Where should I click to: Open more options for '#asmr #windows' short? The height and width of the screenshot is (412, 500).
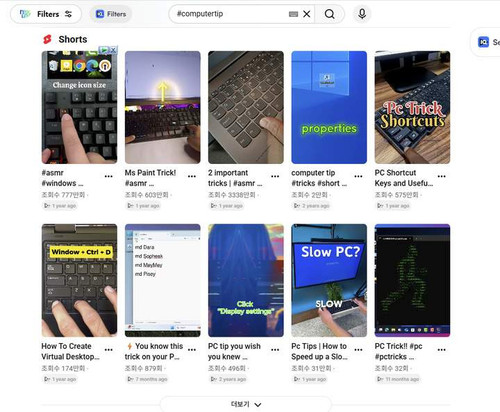tap(109, 176)
